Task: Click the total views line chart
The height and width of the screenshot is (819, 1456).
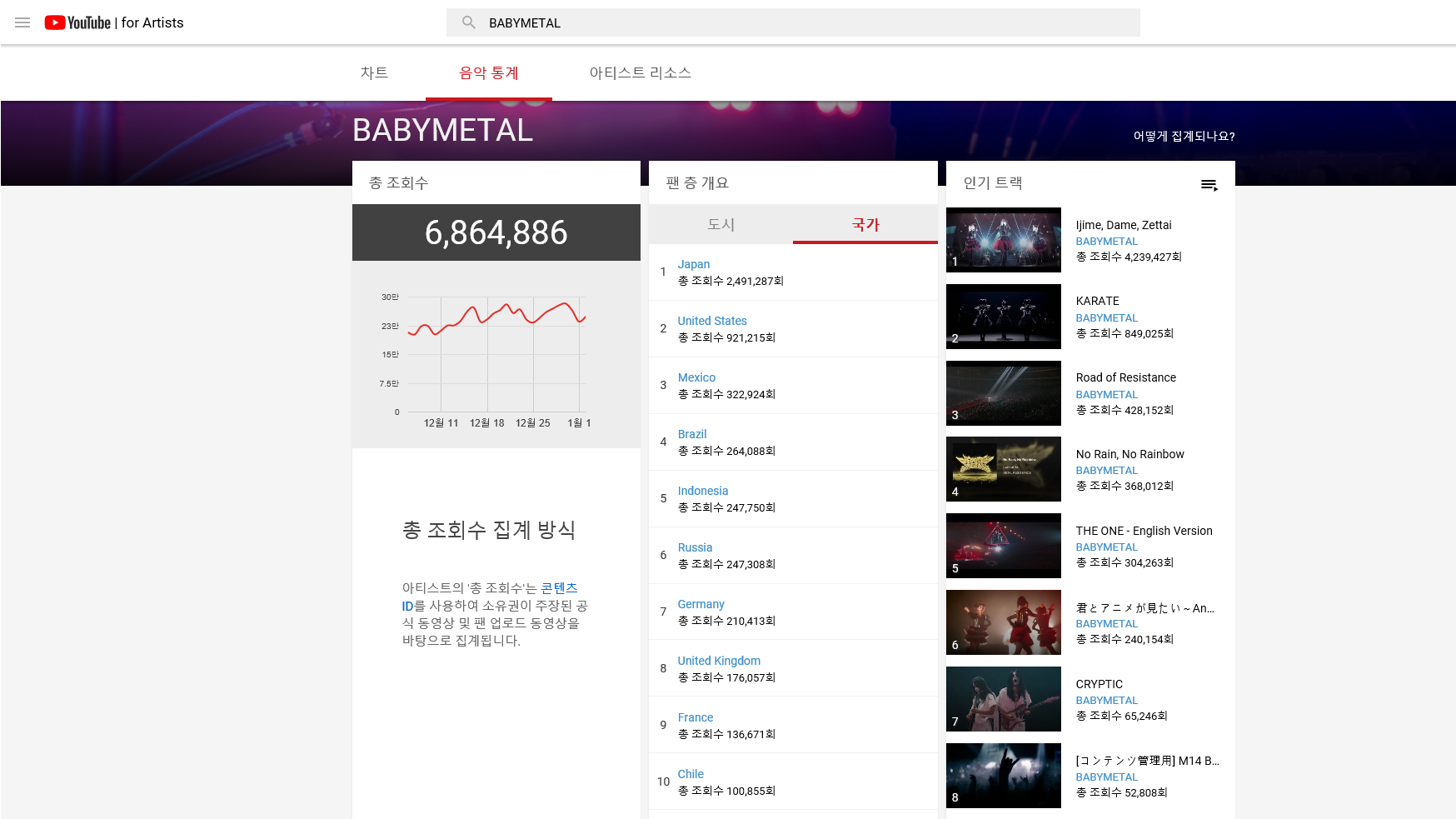Action: click(496, 354)
